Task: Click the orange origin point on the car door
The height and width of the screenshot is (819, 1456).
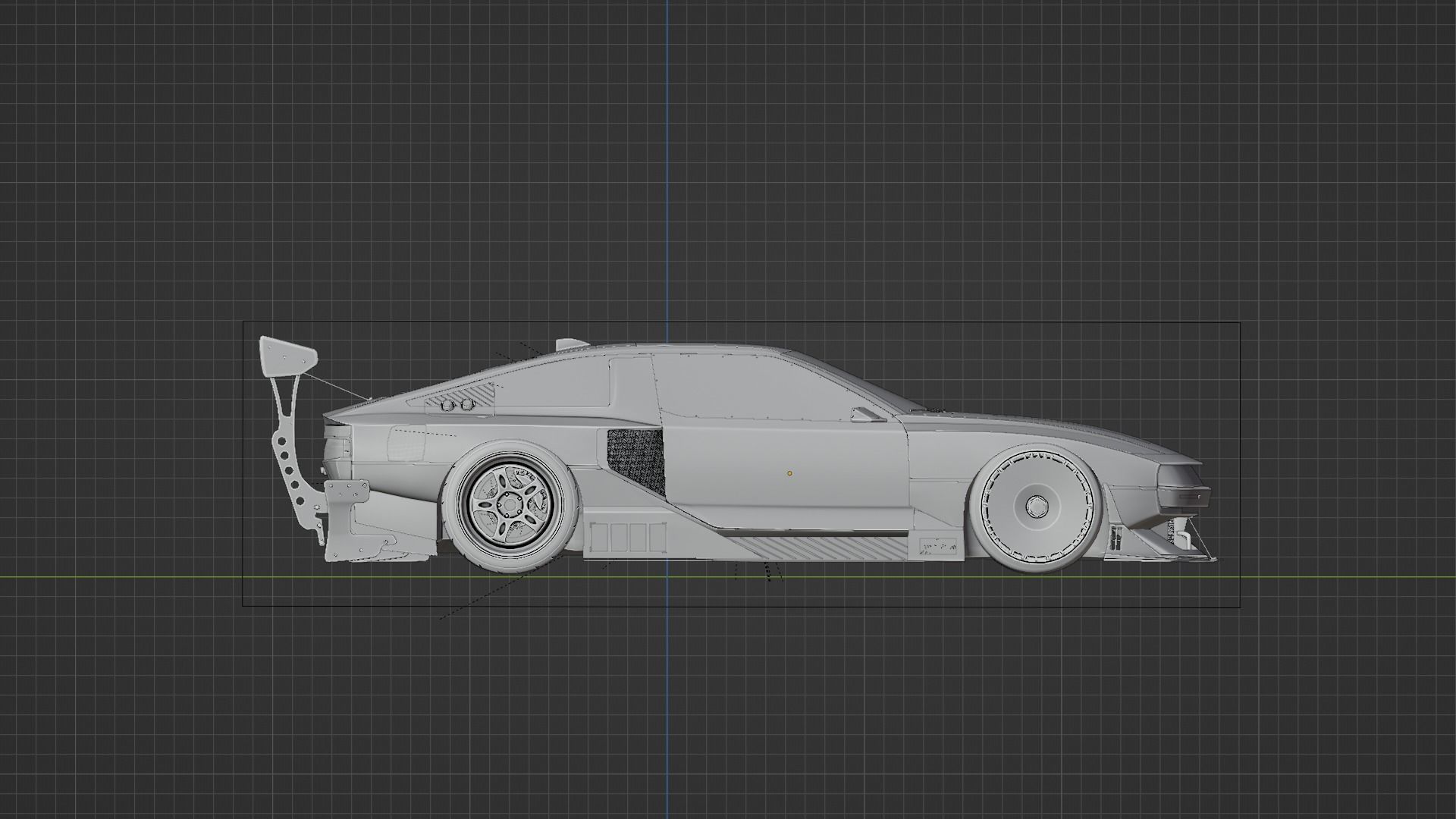Action: coord(789,473)
